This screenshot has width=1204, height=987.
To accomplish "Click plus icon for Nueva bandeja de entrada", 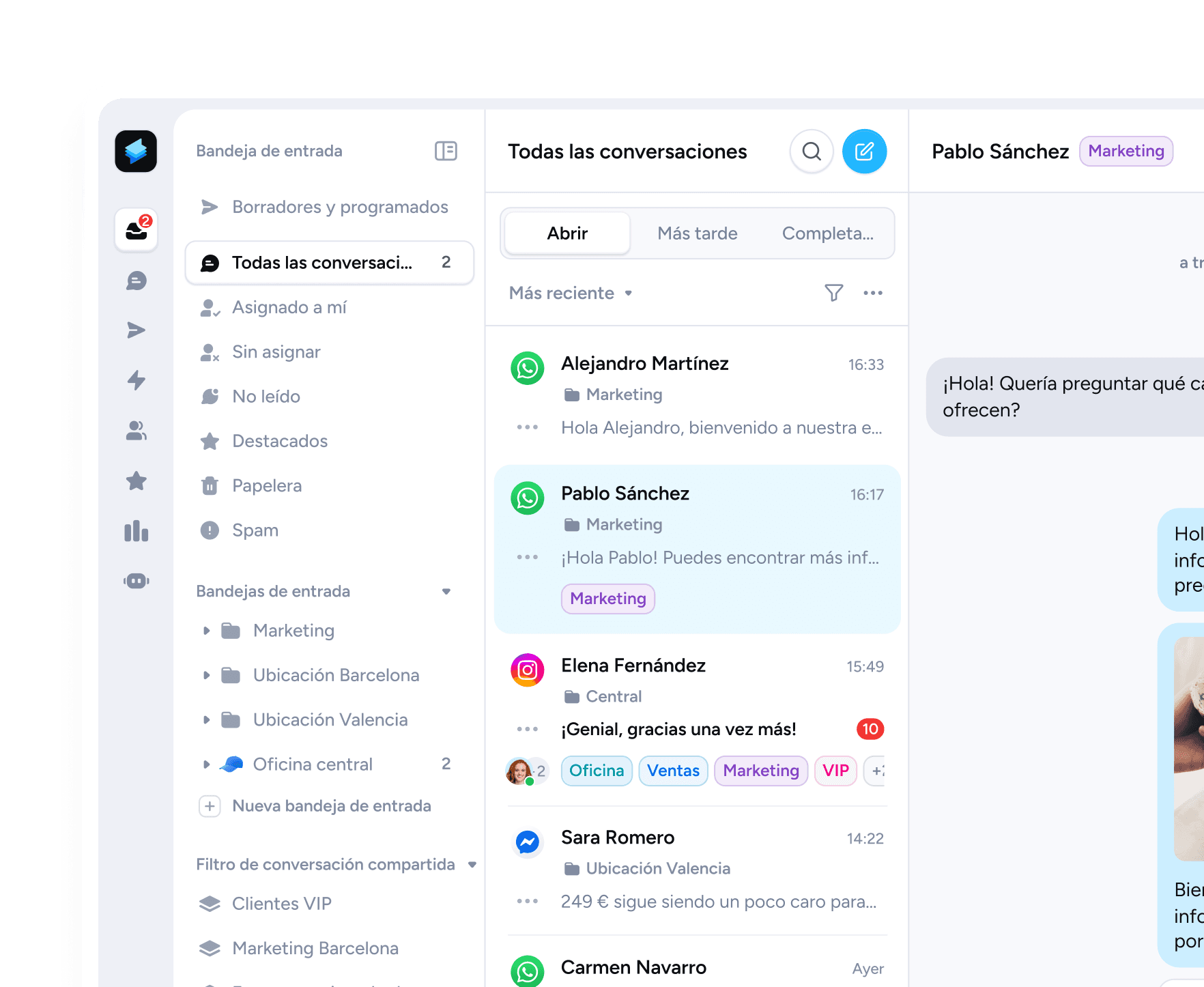I will [x=210, y=806].
